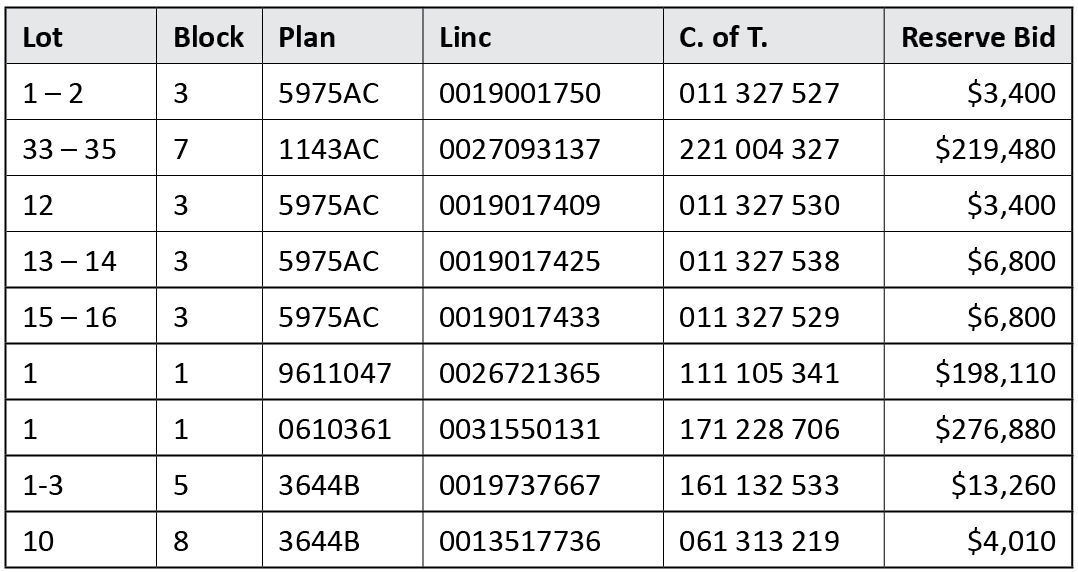The image size is (1078, 572).
Task: Select the Linc column header
Action: point(465,37)
